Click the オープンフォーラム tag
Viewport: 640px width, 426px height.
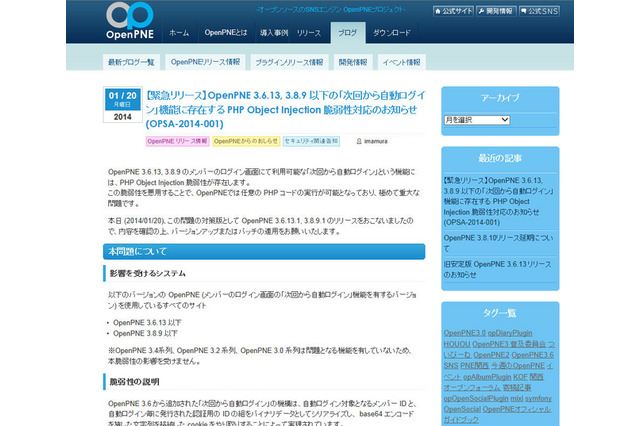click(x=472, y=387)
